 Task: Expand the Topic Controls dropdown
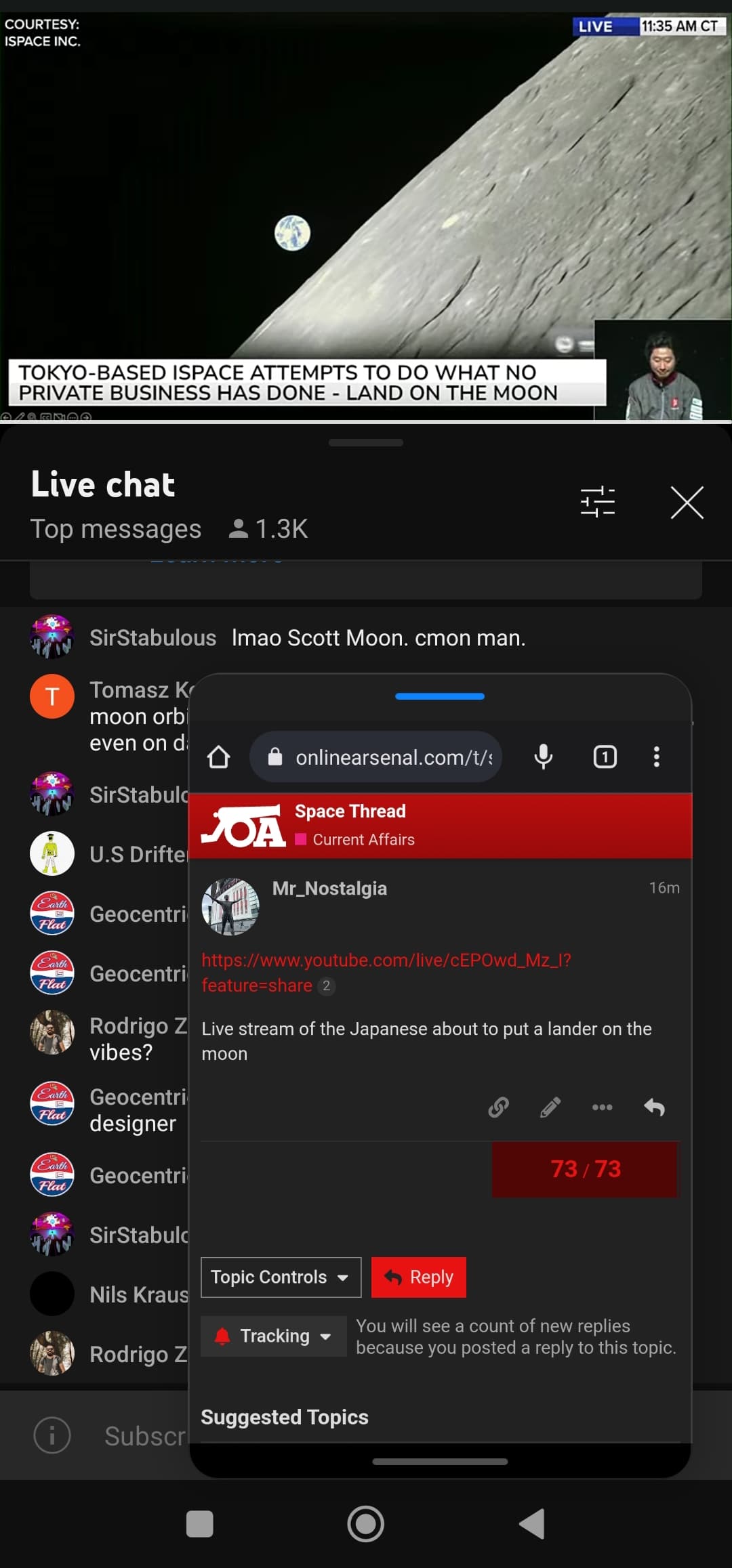coord(281,1277)
